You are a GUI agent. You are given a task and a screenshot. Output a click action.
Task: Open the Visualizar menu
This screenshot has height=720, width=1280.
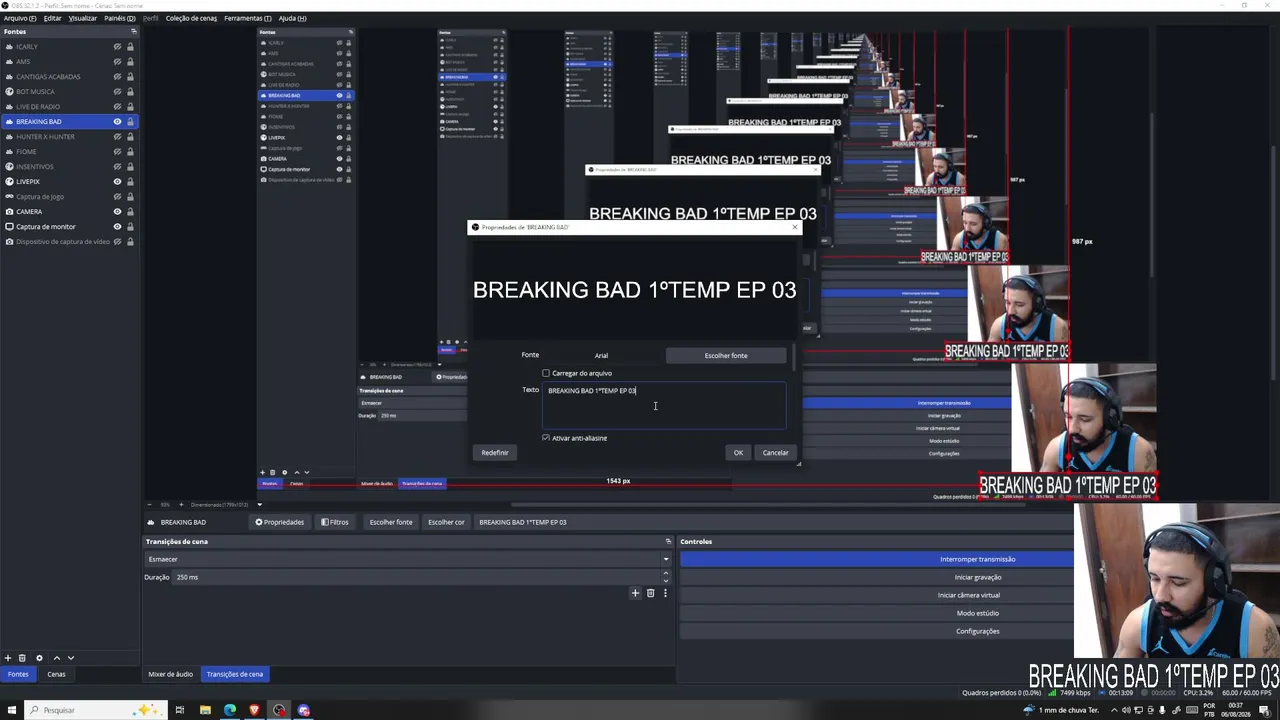click(83, 18)
